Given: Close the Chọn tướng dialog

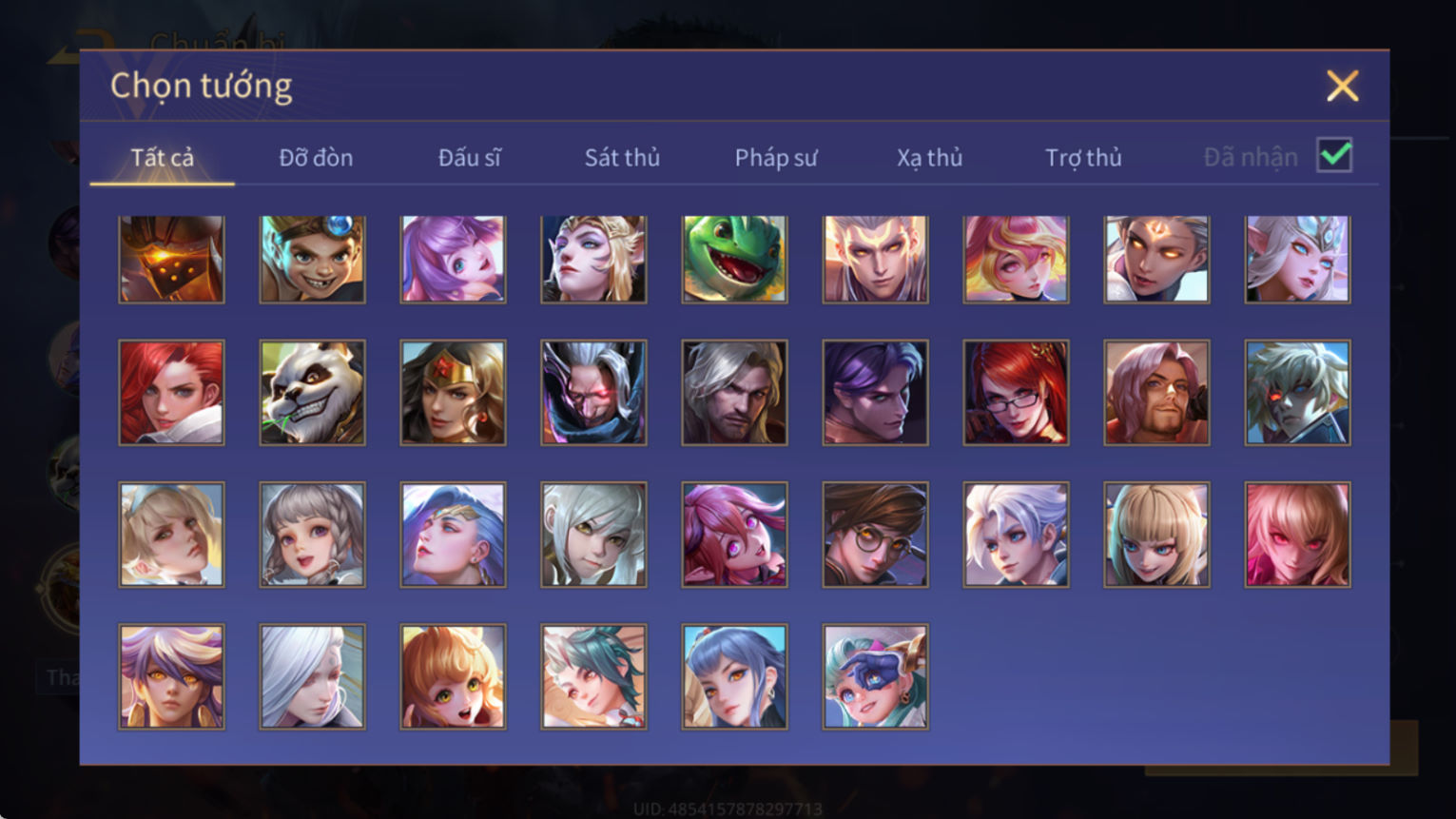Looking at the screenshot, I should click(1342, 86).
